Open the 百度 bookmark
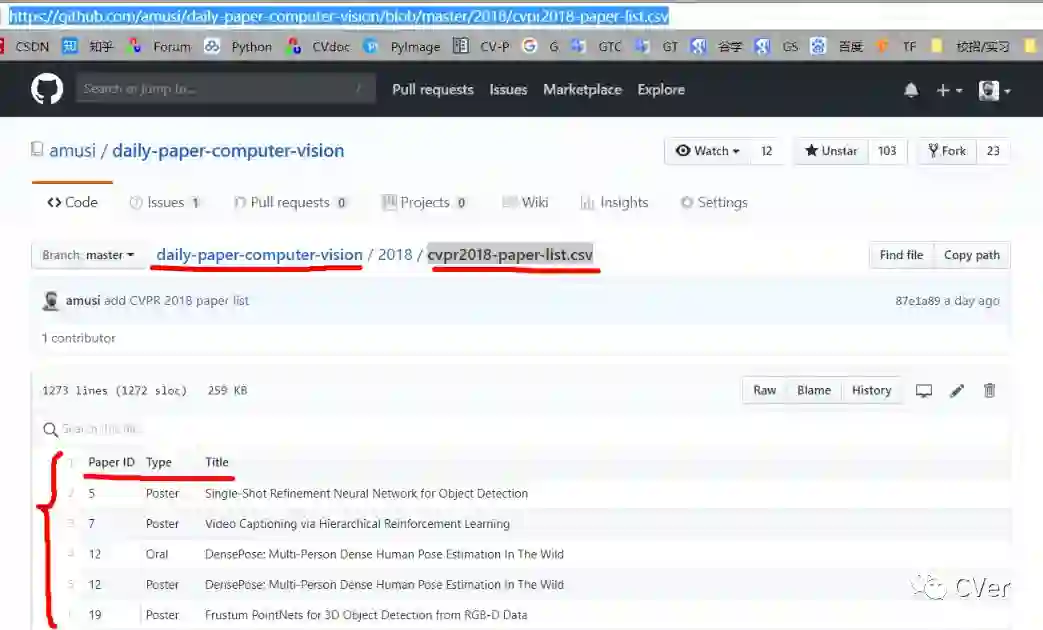The image size is (1043, 630). pyautogui.click(x=837, y=46)
